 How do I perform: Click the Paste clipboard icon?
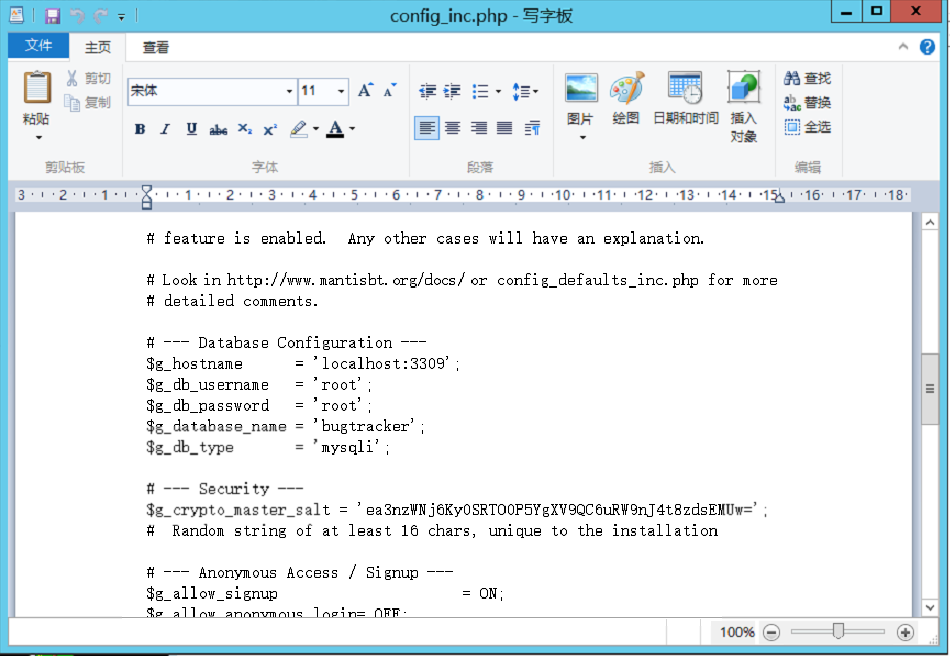click(36, 88)
